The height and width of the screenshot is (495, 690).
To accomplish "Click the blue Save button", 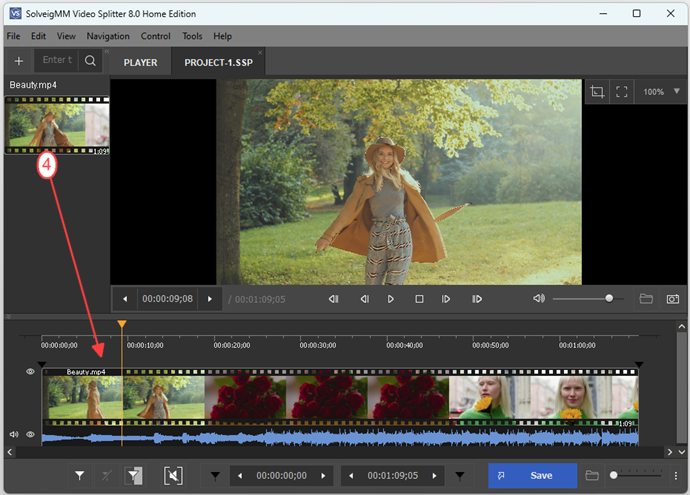I will click(532, 476).
